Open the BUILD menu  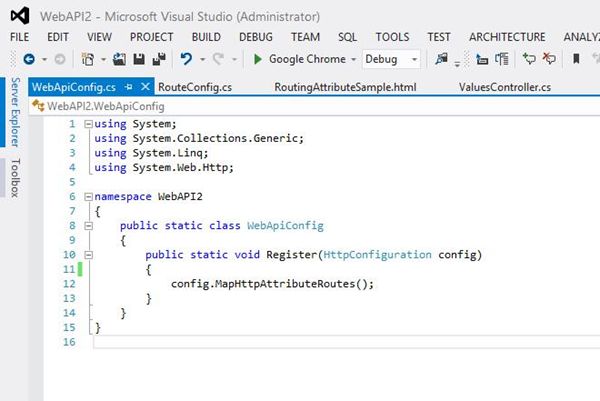coord(206,37)
